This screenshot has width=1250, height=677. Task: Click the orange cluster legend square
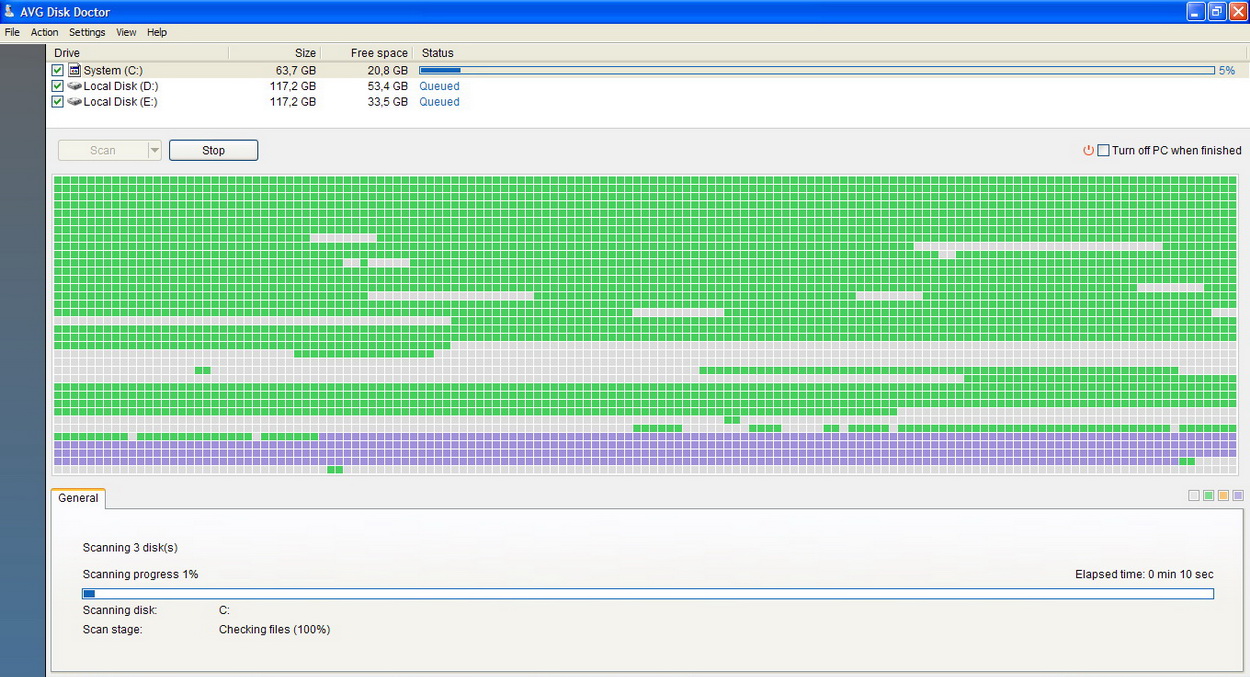[1223, 495]
